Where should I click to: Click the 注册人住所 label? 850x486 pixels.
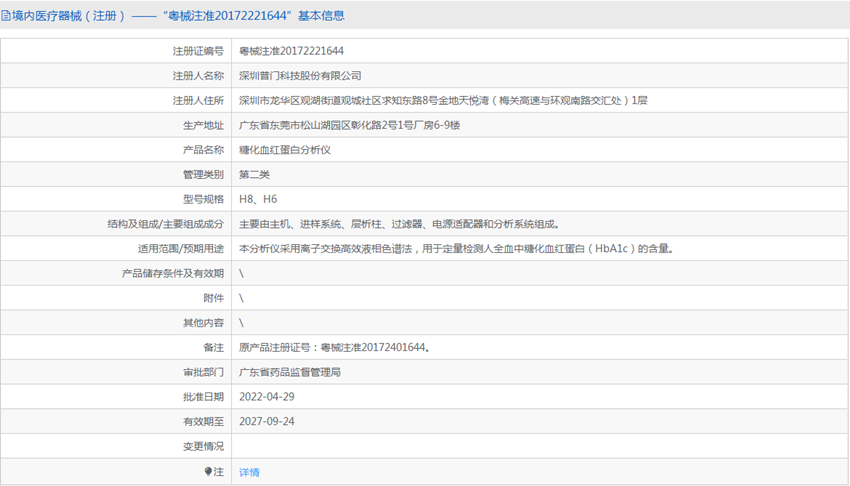tap(198, 100)
